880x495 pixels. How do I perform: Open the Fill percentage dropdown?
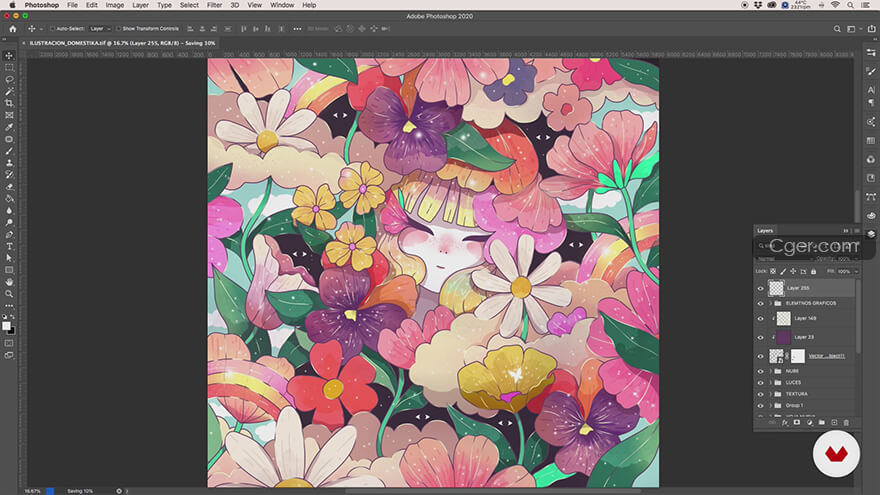pos(856,272)
